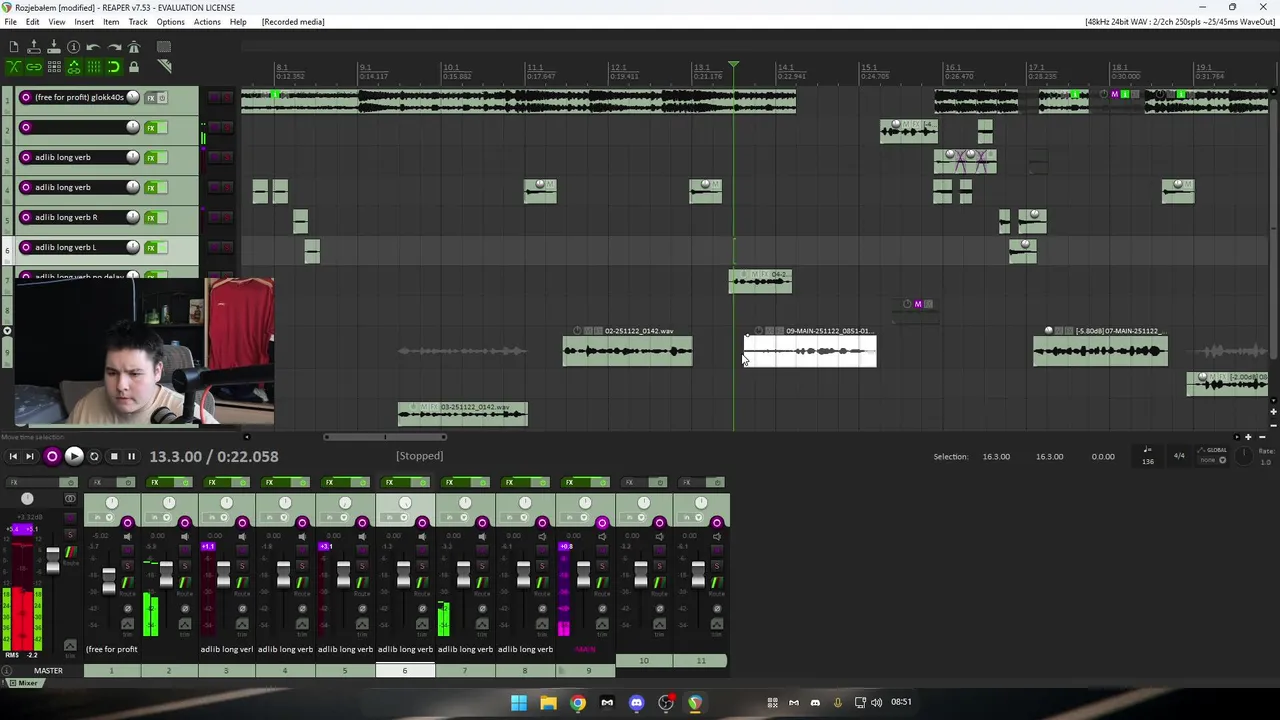The height and width of the screenshot is (720, 1280).
Task: Jump to project end transport button
Action: [30, 456]
